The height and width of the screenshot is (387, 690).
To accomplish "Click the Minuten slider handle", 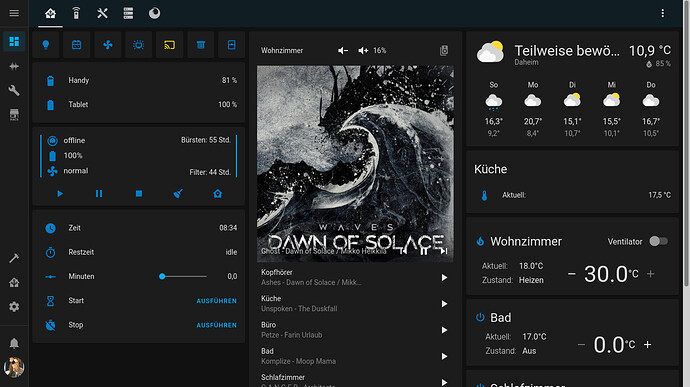I will pyautogui.click(x=162, y=276).
